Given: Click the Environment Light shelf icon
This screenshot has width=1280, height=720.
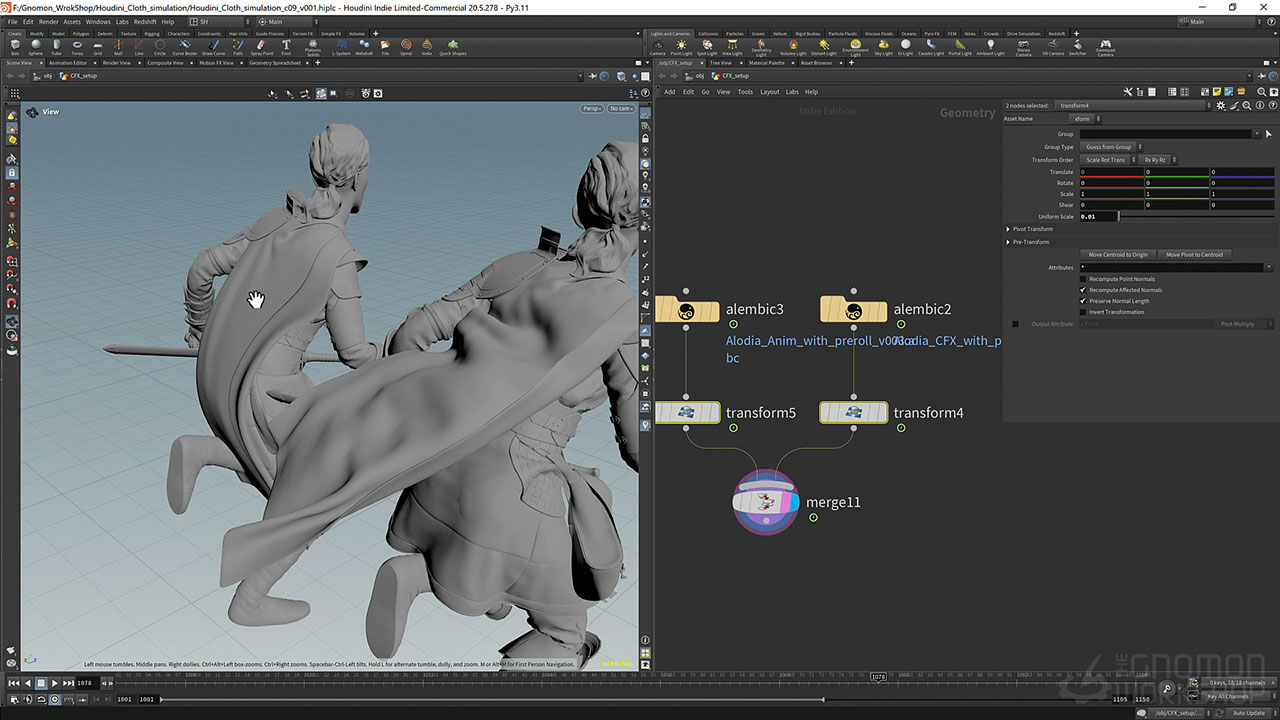Looking at the screenshot, I should pos(855,46).
